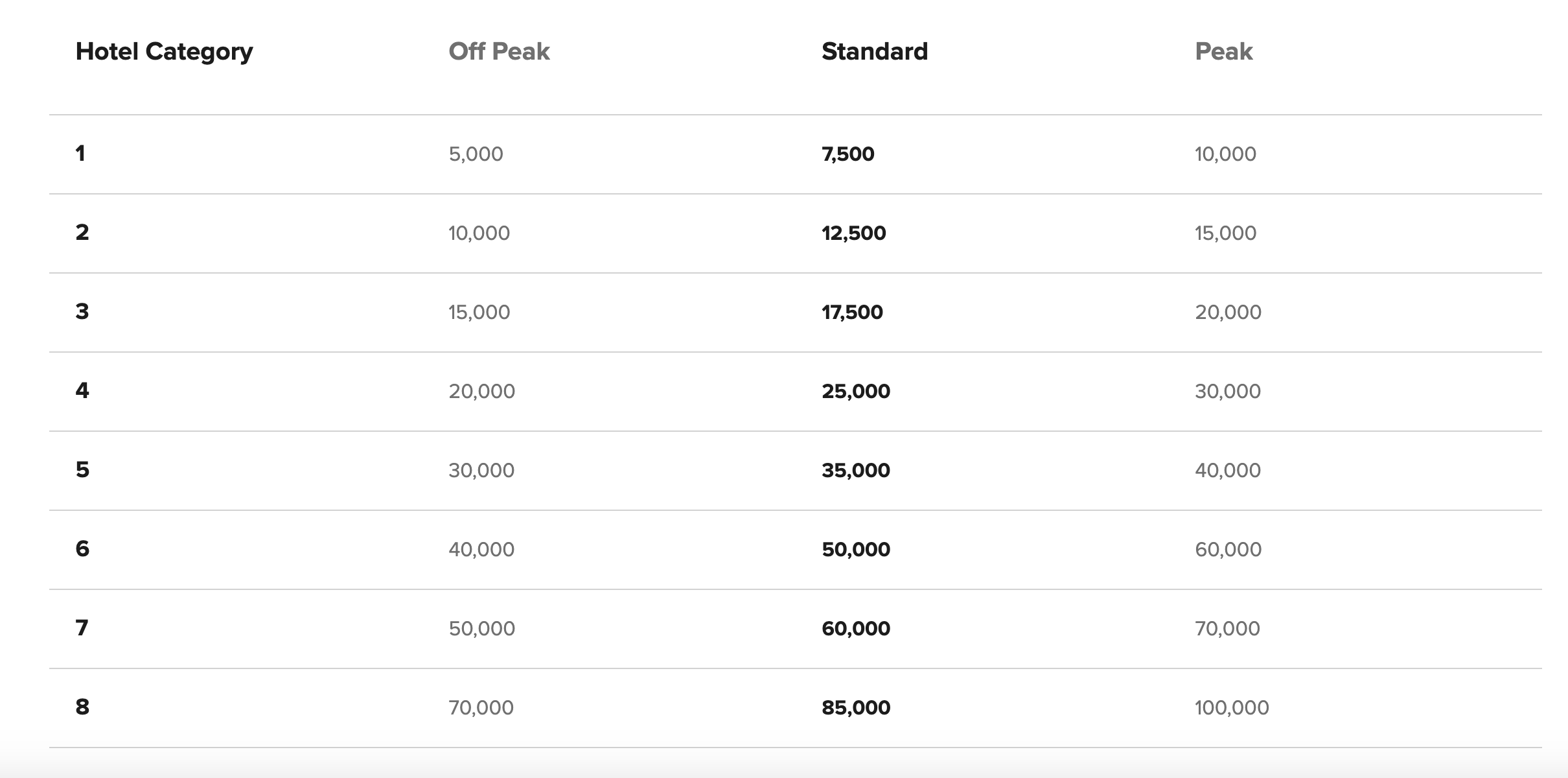This screenshot has height=778, width=1568.
Task: Click Peak rate for category 1
Action: pos(1225,154)
